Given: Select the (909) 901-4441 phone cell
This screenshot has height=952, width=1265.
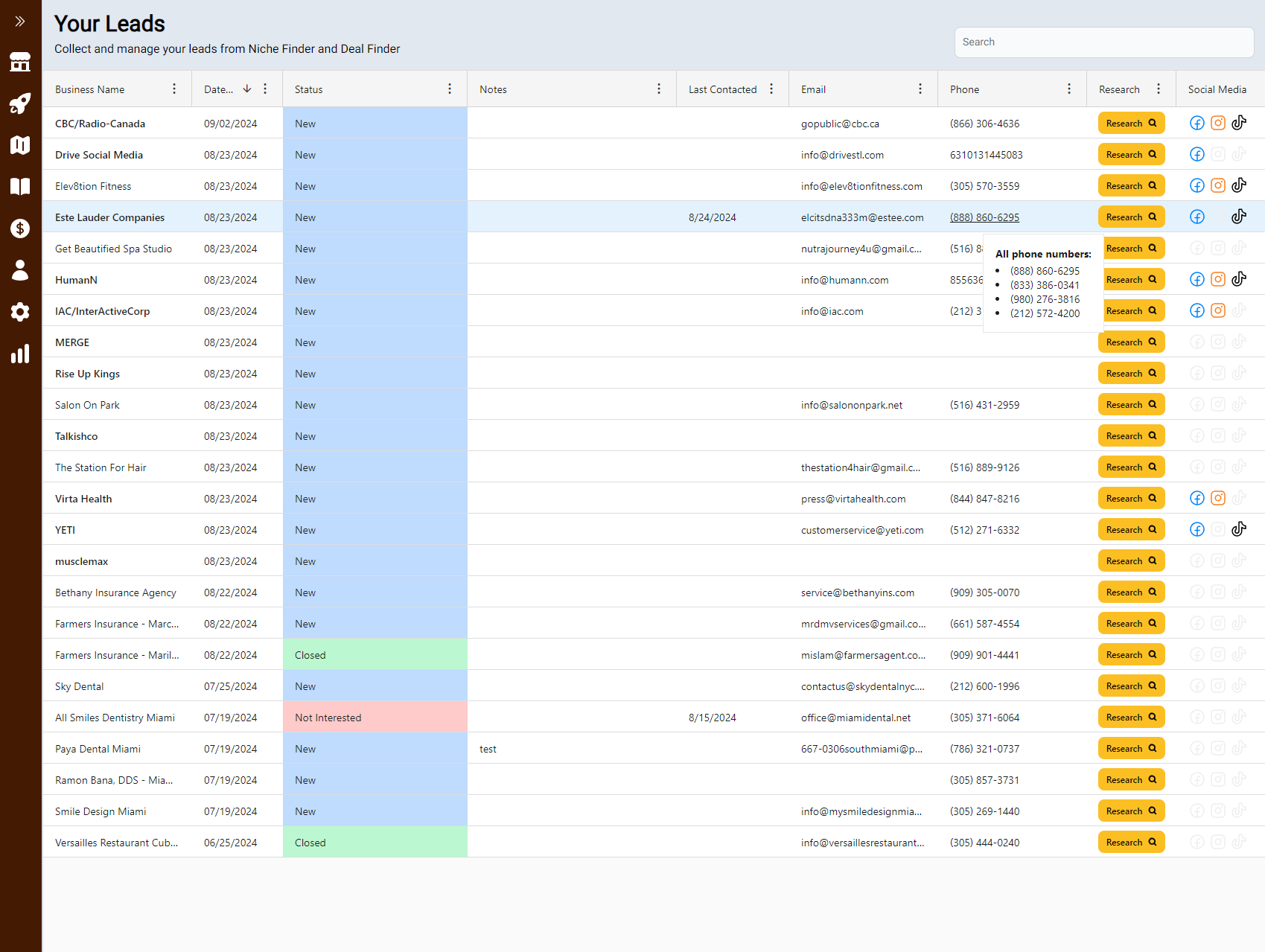Looking at the screenshot, I should point(984,655).
